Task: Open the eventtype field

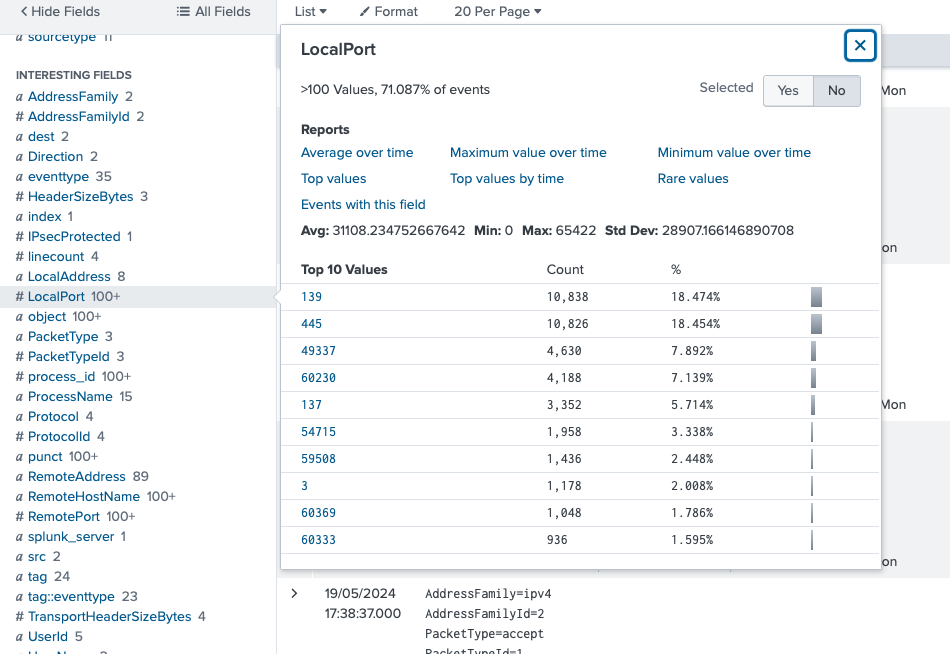Action: [58, 176]
